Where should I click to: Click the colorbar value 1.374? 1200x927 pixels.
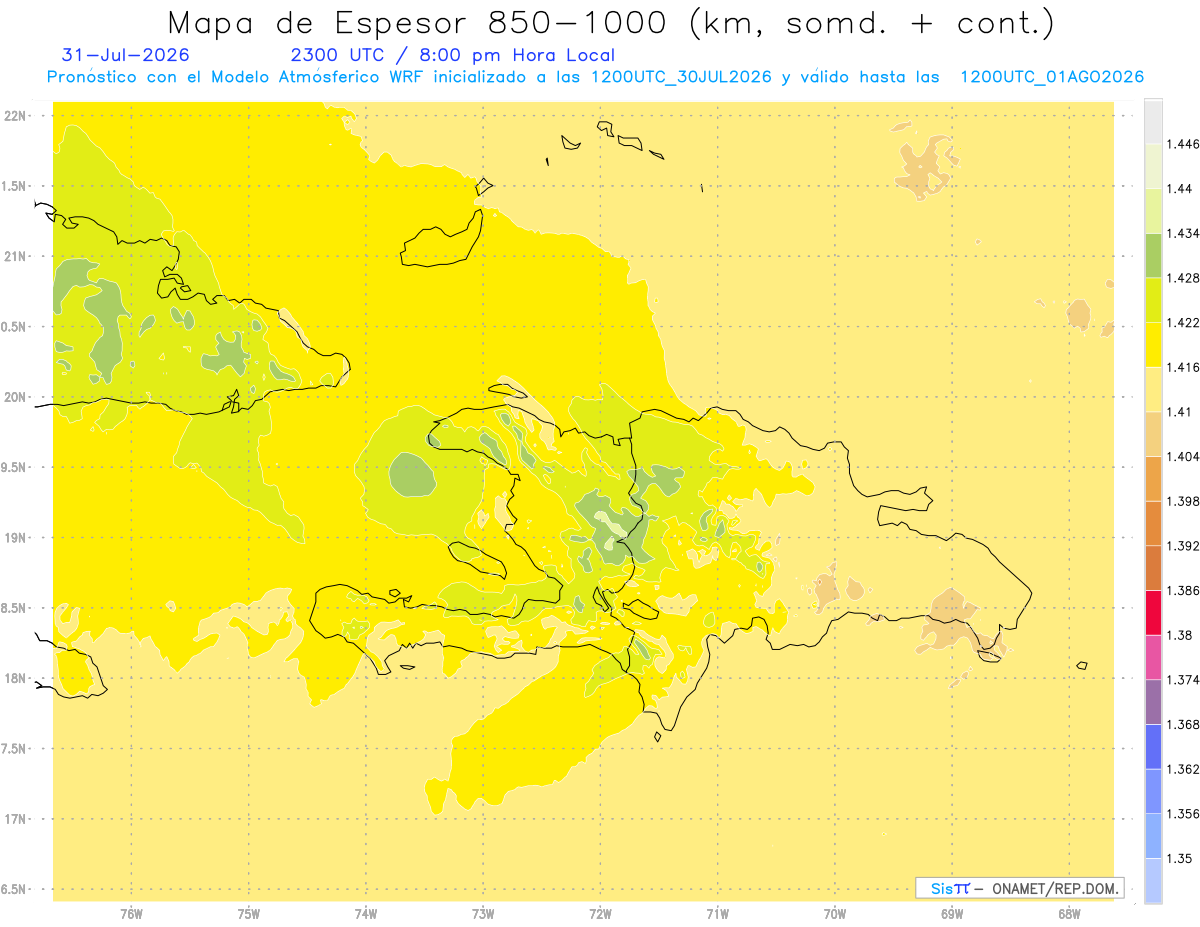click(1183, 680)
